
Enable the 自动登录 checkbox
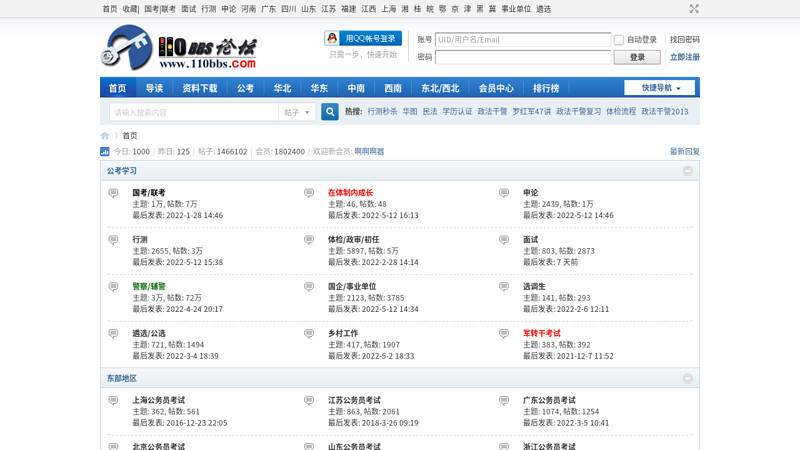click(619, 40)
